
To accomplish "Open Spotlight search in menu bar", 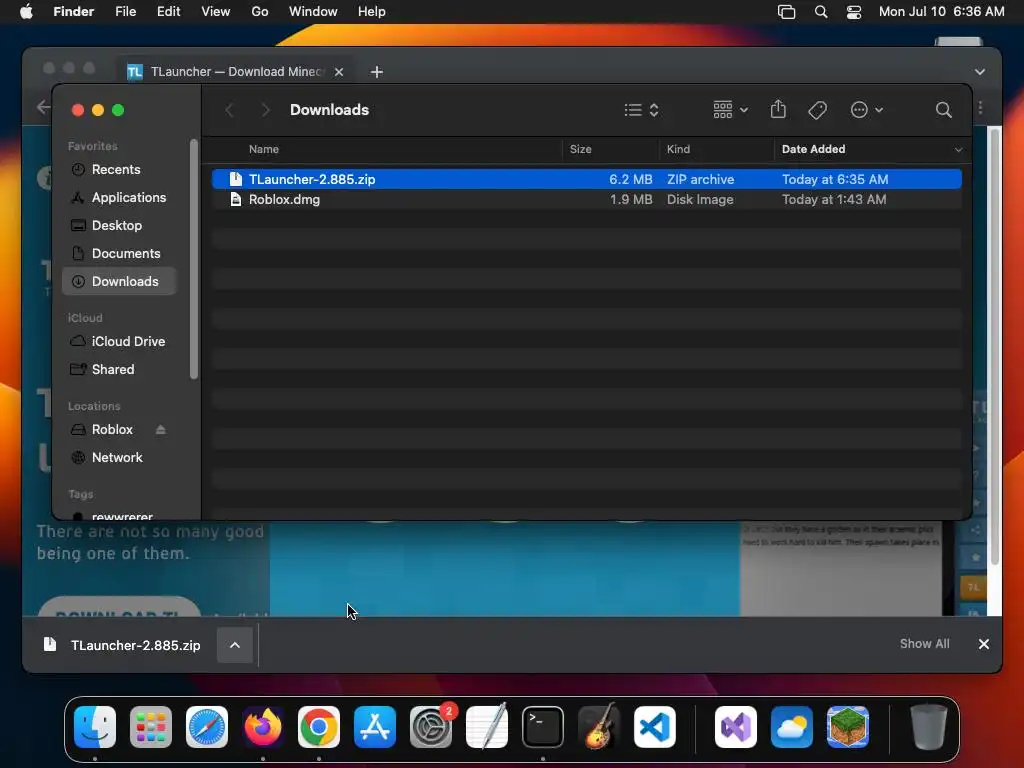I will tap(821, 12).
